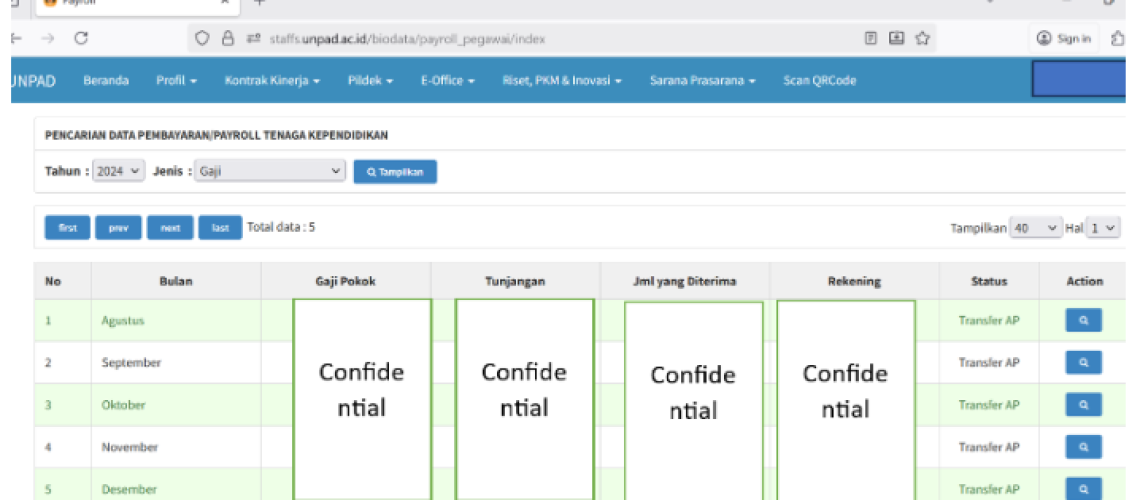Reload the page with the refresh icon
The image size is (1140, 500).
tap(81, 39)
